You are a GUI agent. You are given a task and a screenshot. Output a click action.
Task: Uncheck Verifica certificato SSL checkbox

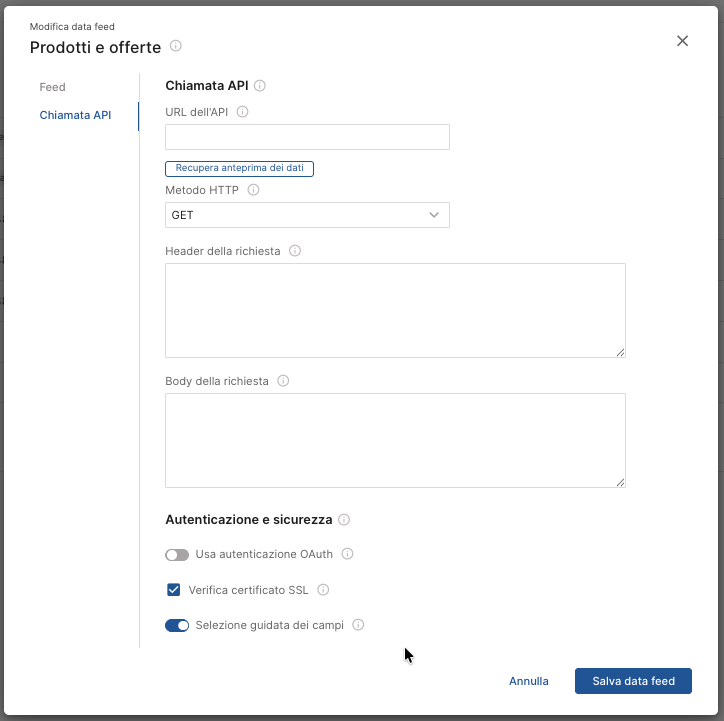173,590
